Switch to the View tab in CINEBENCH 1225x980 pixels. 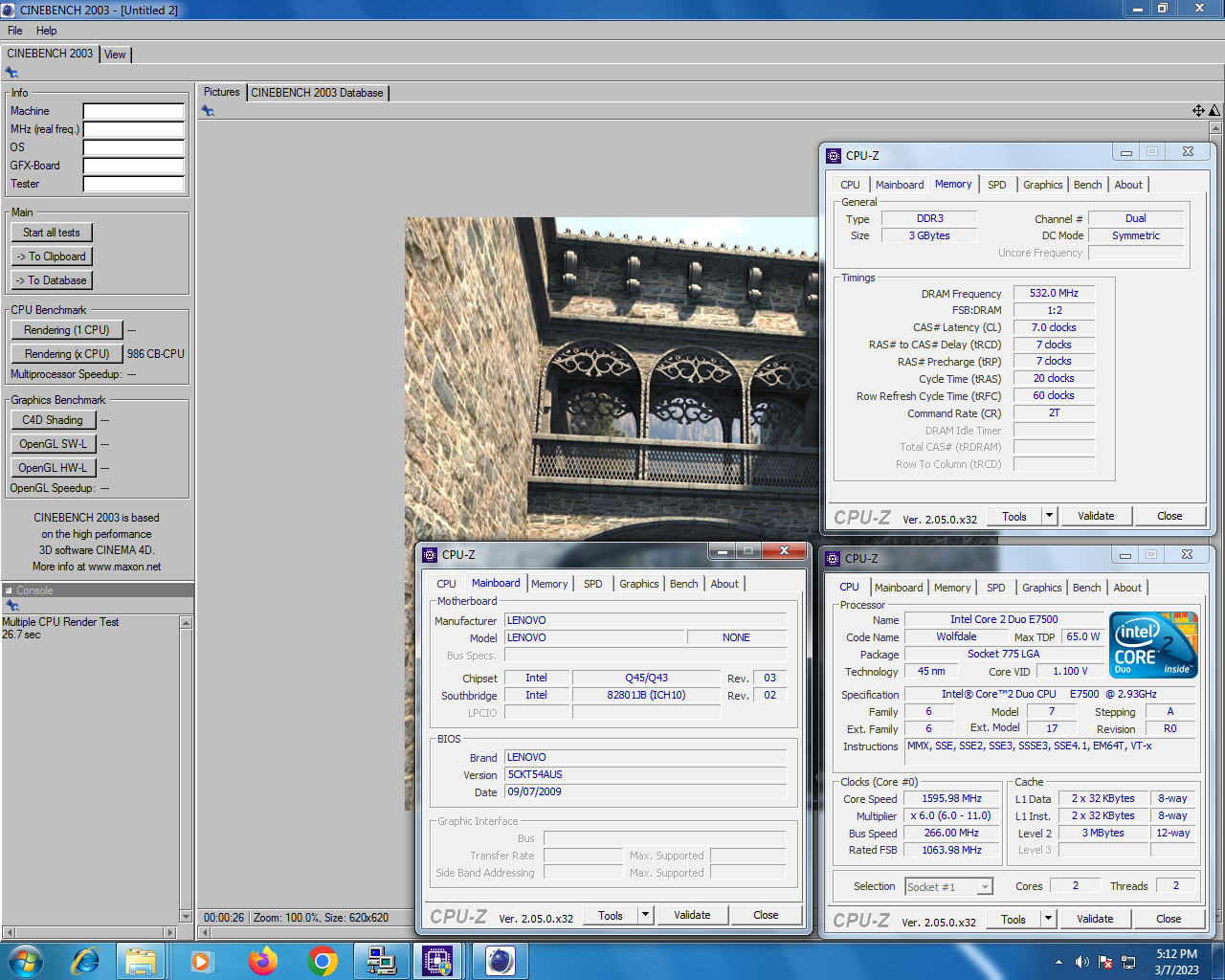tap(115, 55)
